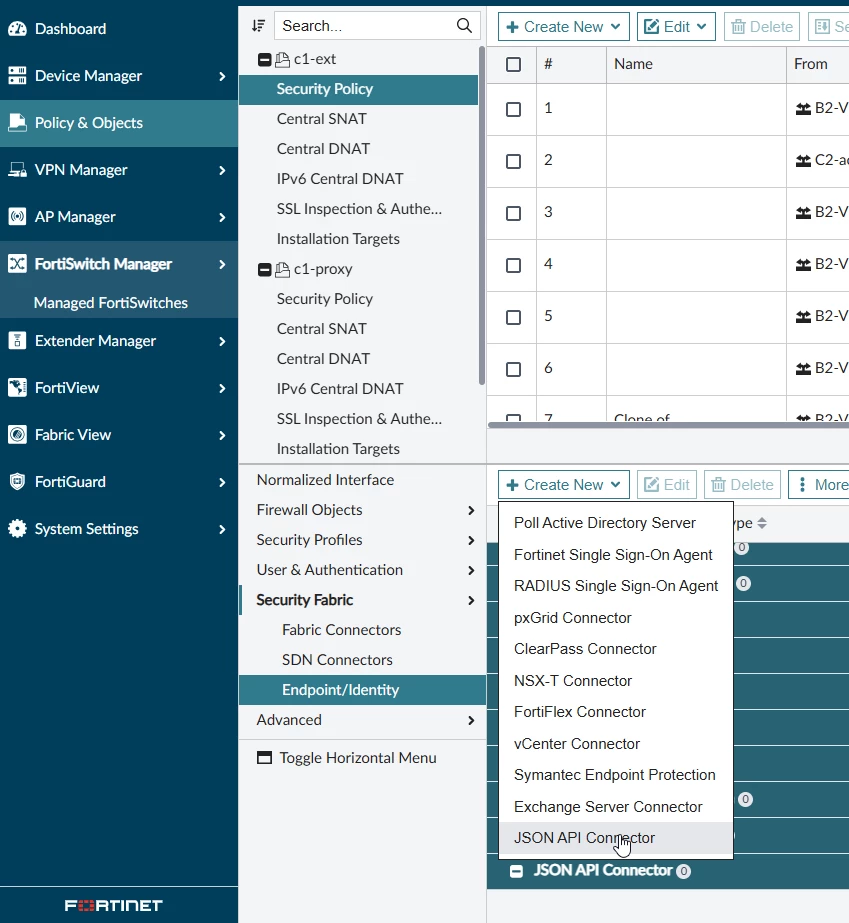Select vCenter Connector option
The width and height of the screenshot is (849, 923).
tap(616, 743)
